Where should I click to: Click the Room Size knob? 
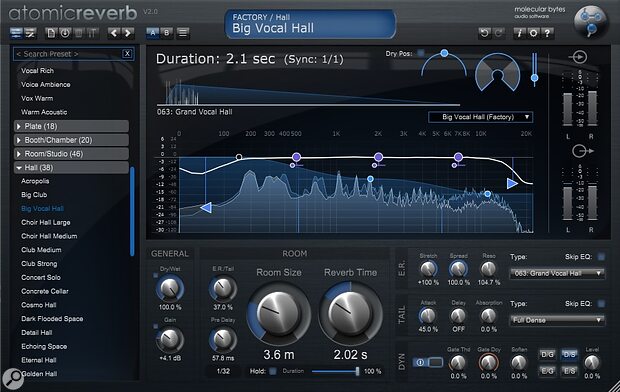(279, 312)
